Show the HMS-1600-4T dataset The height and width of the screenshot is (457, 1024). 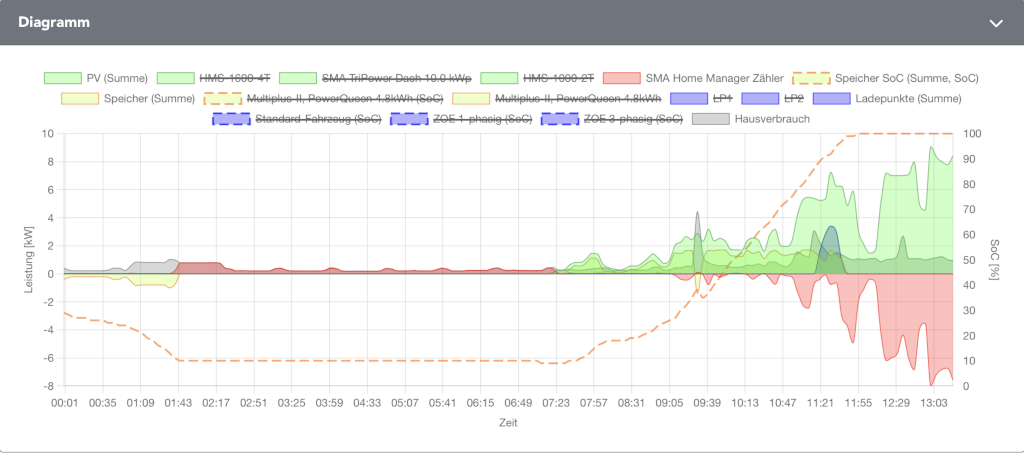tap(214, 78)
